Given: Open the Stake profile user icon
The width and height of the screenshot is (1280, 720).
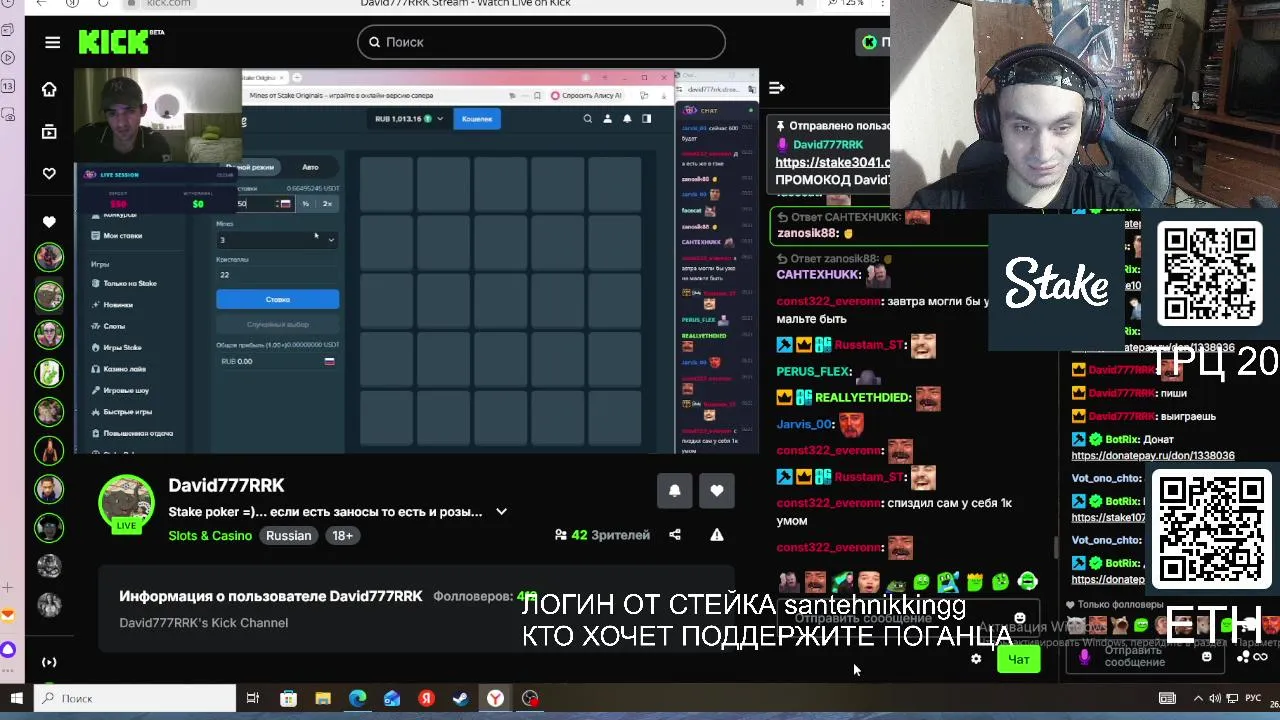Looking at the screenshot, I should click(x=607, y=119).
